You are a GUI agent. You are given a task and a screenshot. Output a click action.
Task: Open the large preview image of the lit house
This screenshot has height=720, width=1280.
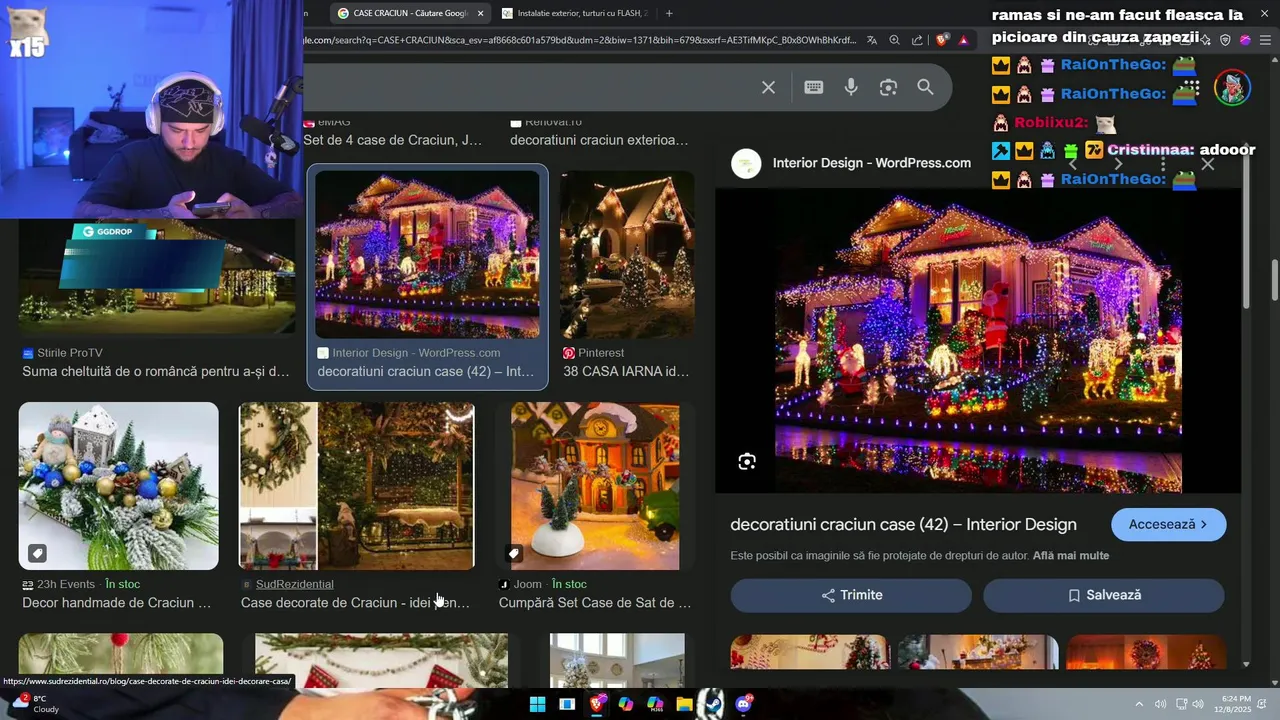pyautogui.click(x=978, y=341)
